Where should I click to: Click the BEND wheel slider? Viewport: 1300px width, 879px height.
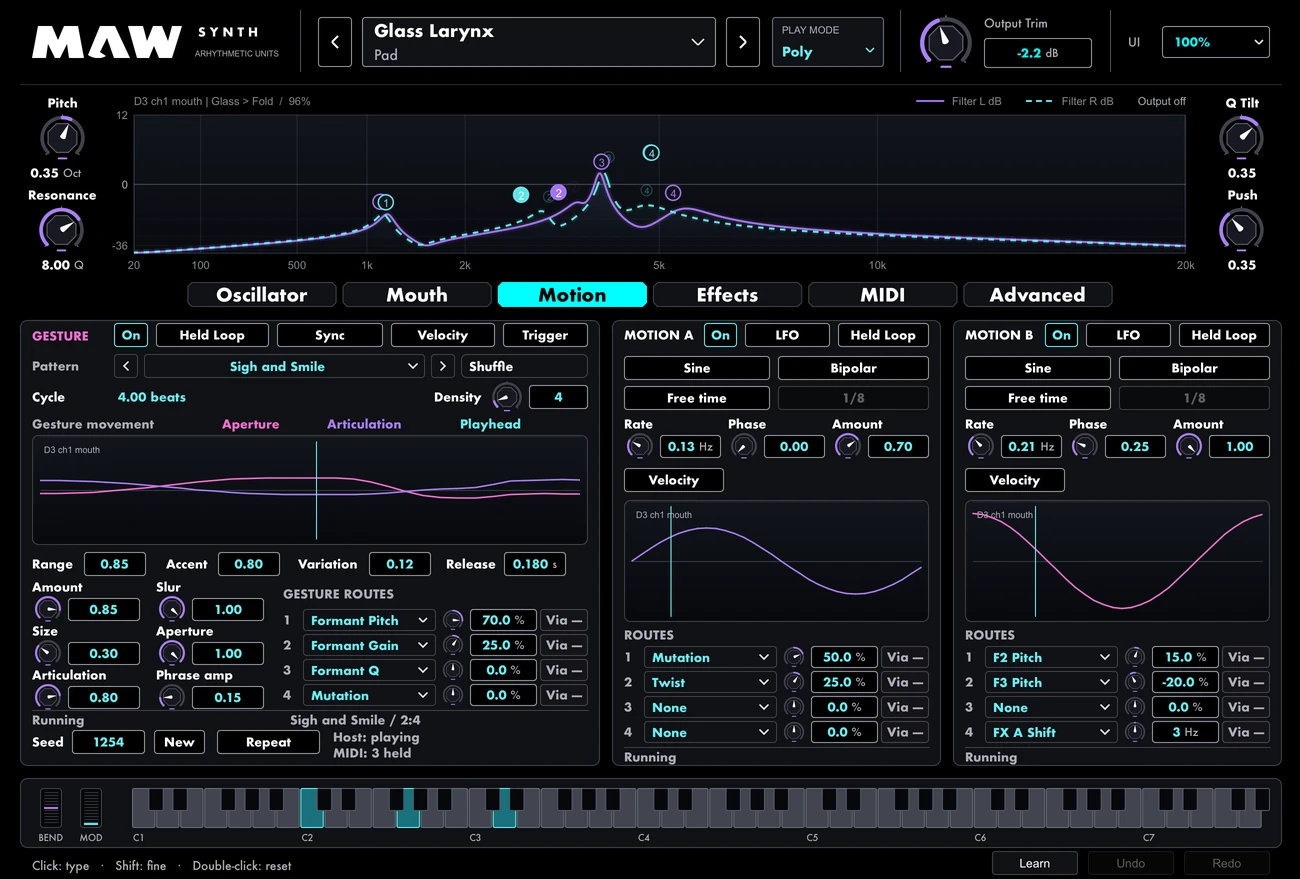[50, 808]
